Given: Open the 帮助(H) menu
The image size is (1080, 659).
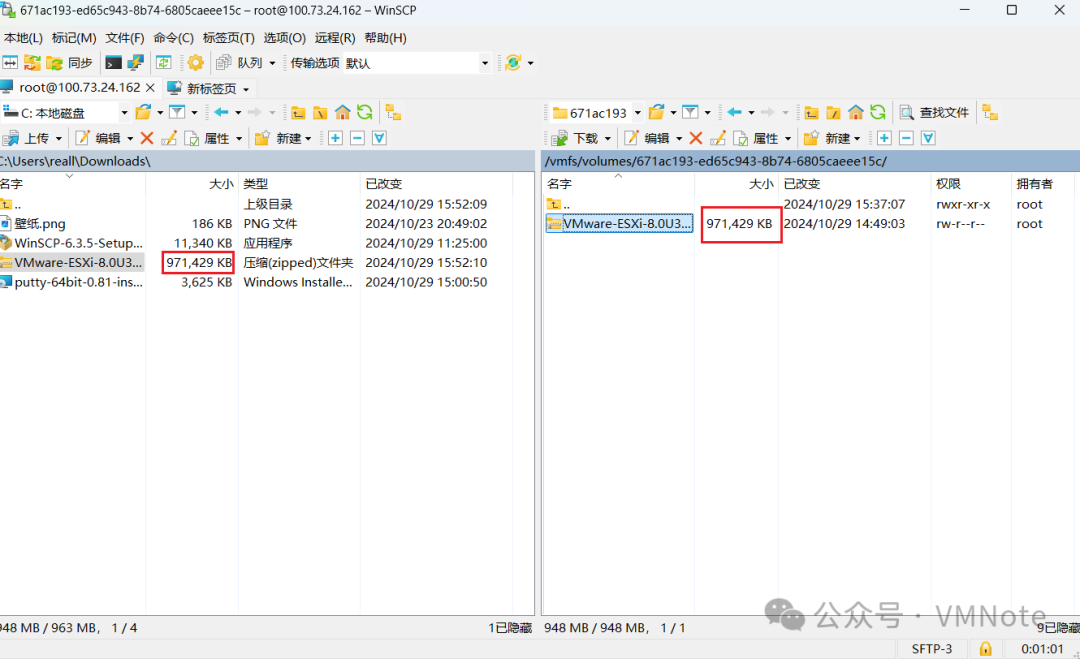Looking at the screenshot, I should click(x=385, y=38).
